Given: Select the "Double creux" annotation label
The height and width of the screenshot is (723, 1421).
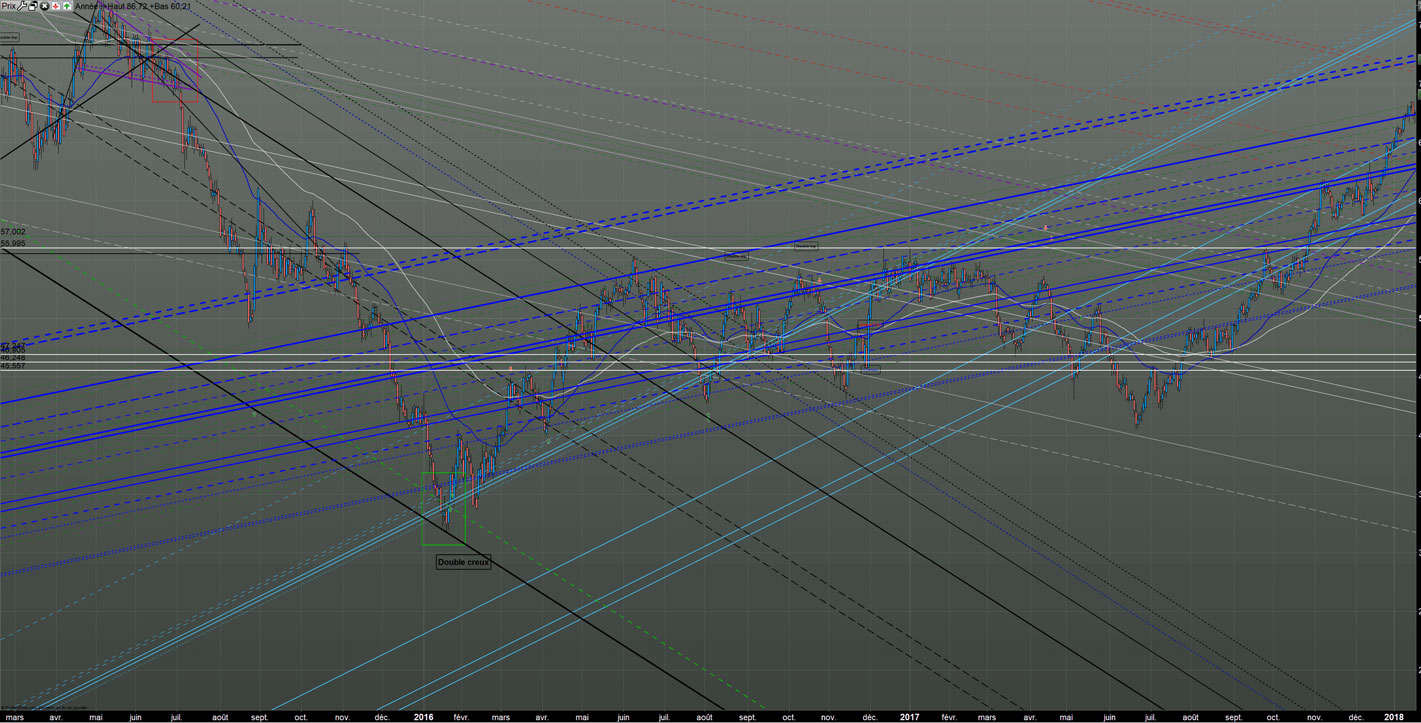Looking at the screenshot, I should coord(464,562).
